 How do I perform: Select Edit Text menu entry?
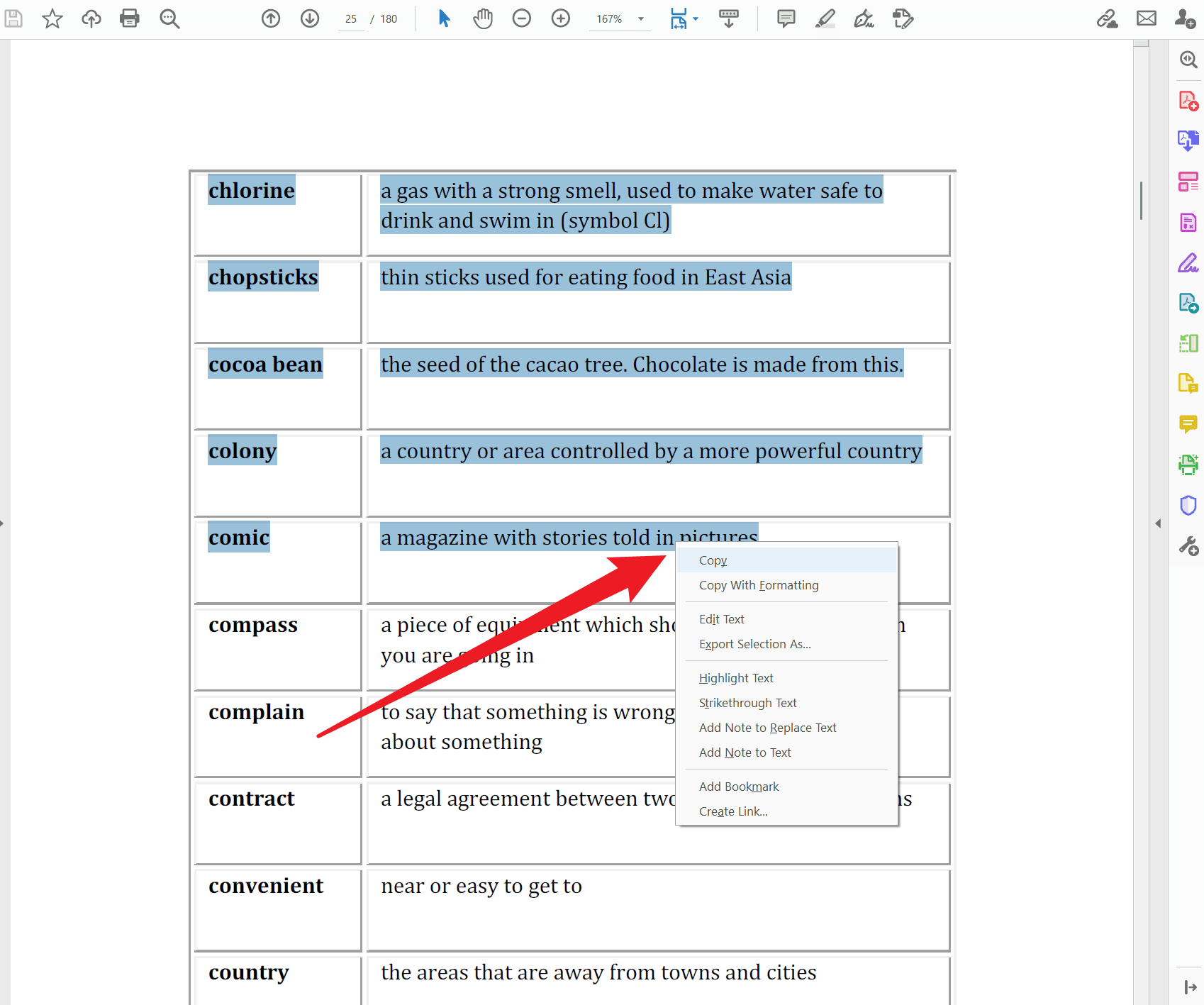(x=787, y=619)
